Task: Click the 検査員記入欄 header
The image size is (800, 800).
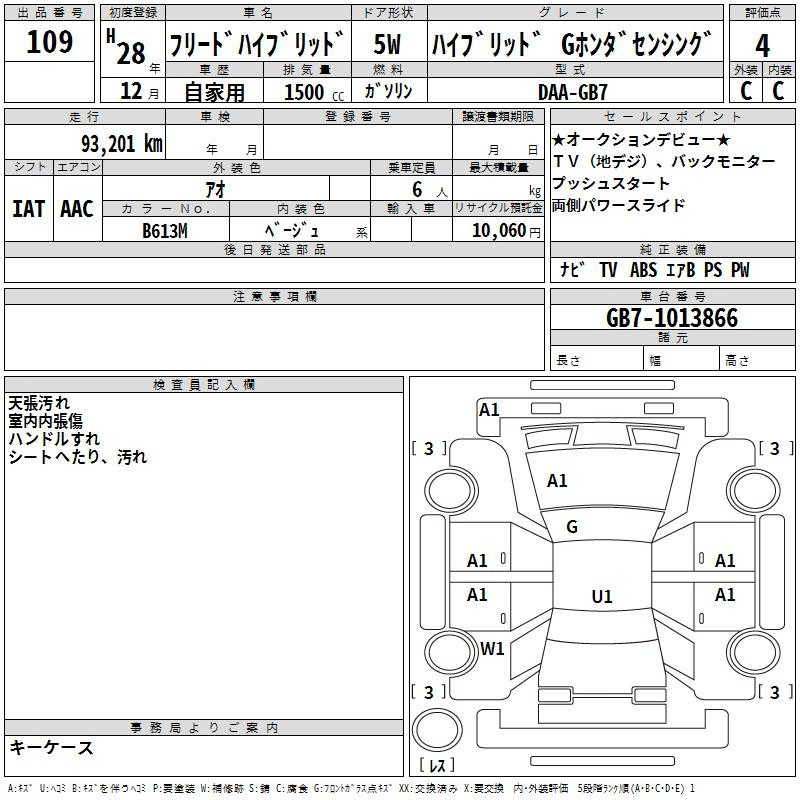Action: 204,385
